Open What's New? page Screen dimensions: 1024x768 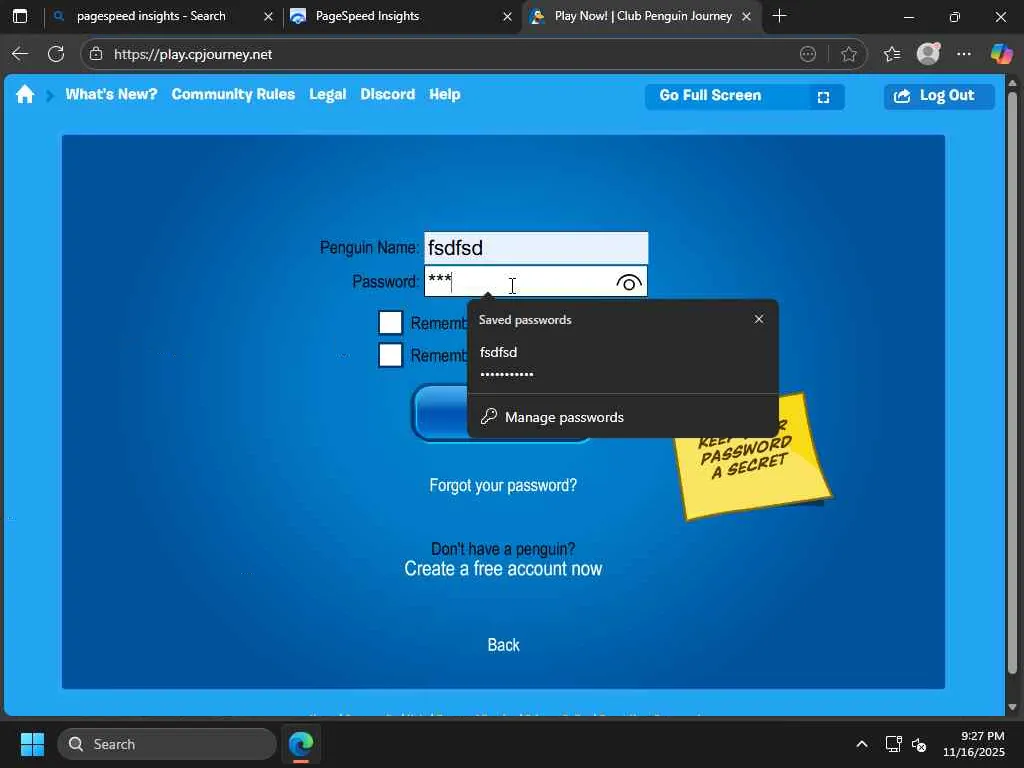coord(111,95)
